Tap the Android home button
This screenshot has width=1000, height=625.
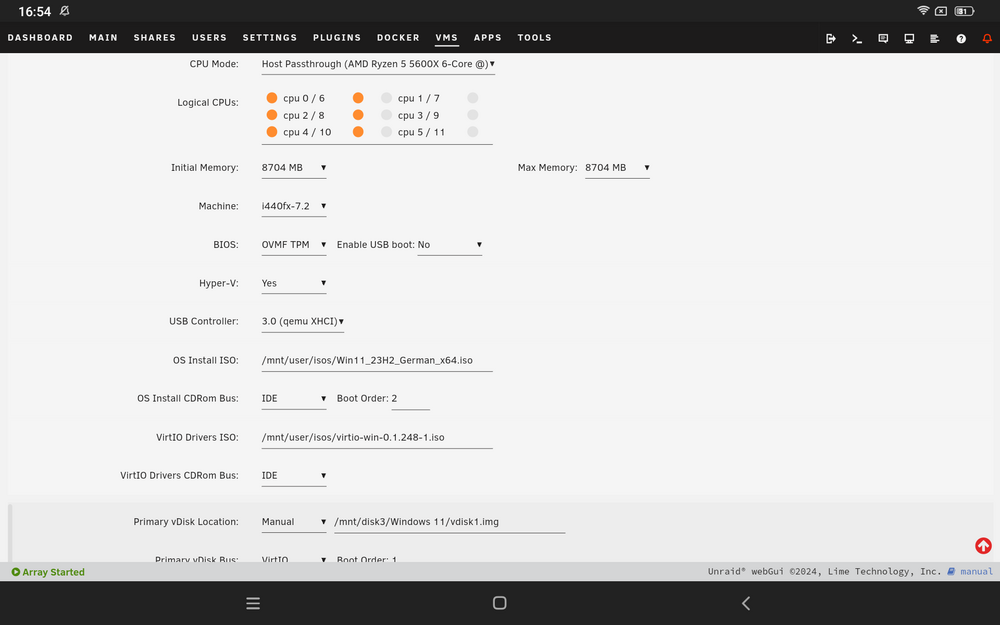point(499,603)
